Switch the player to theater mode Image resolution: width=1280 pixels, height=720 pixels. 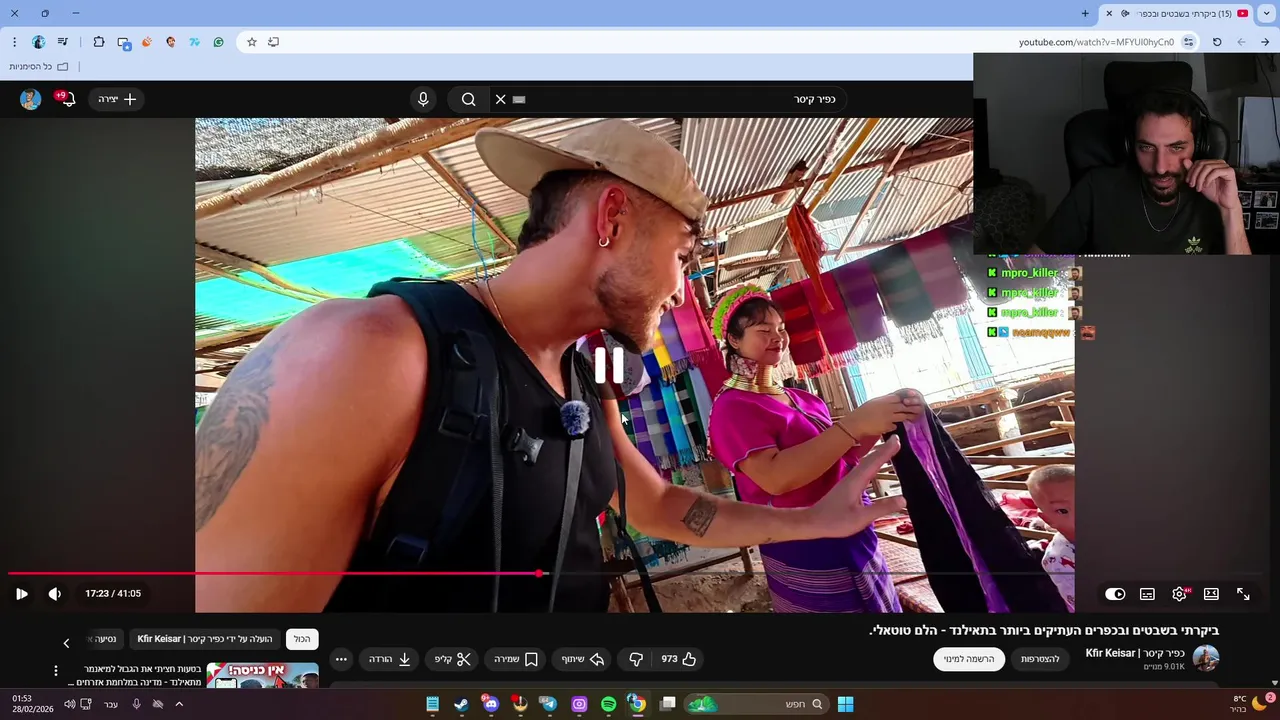pos(1211,594)
